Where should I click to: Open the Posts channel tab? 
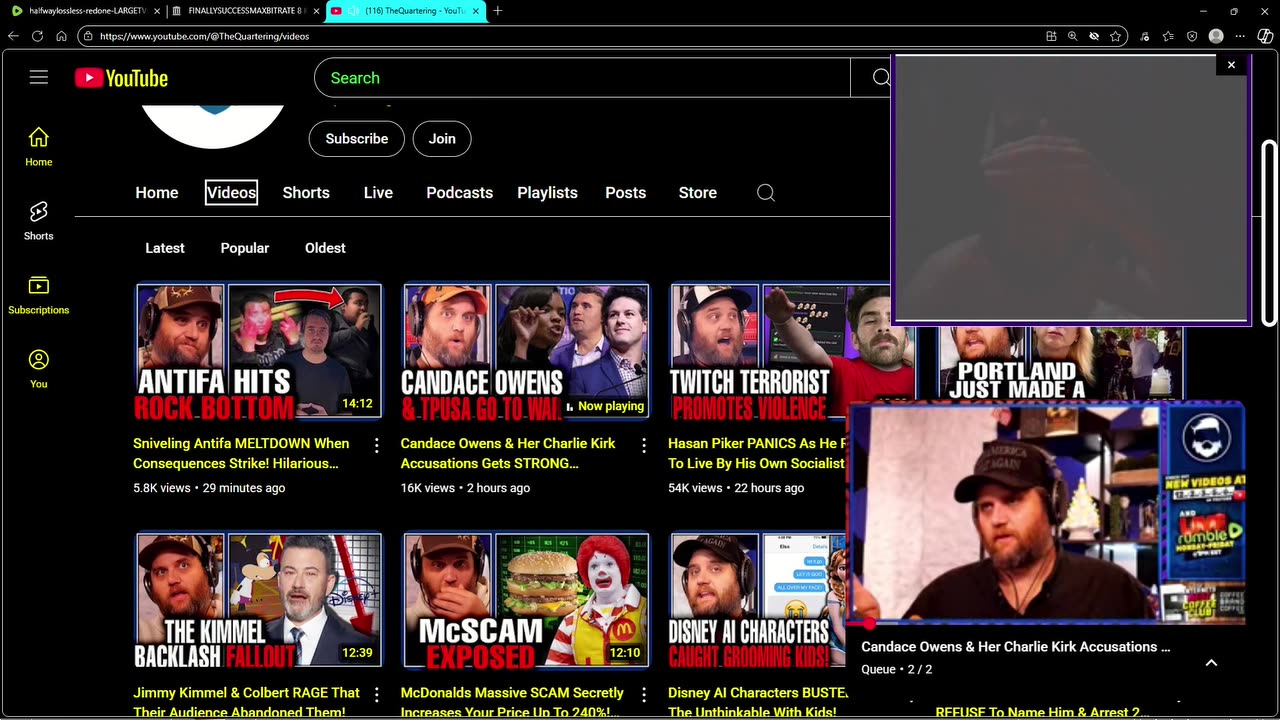pyautogui.click(x=626, y=193)
